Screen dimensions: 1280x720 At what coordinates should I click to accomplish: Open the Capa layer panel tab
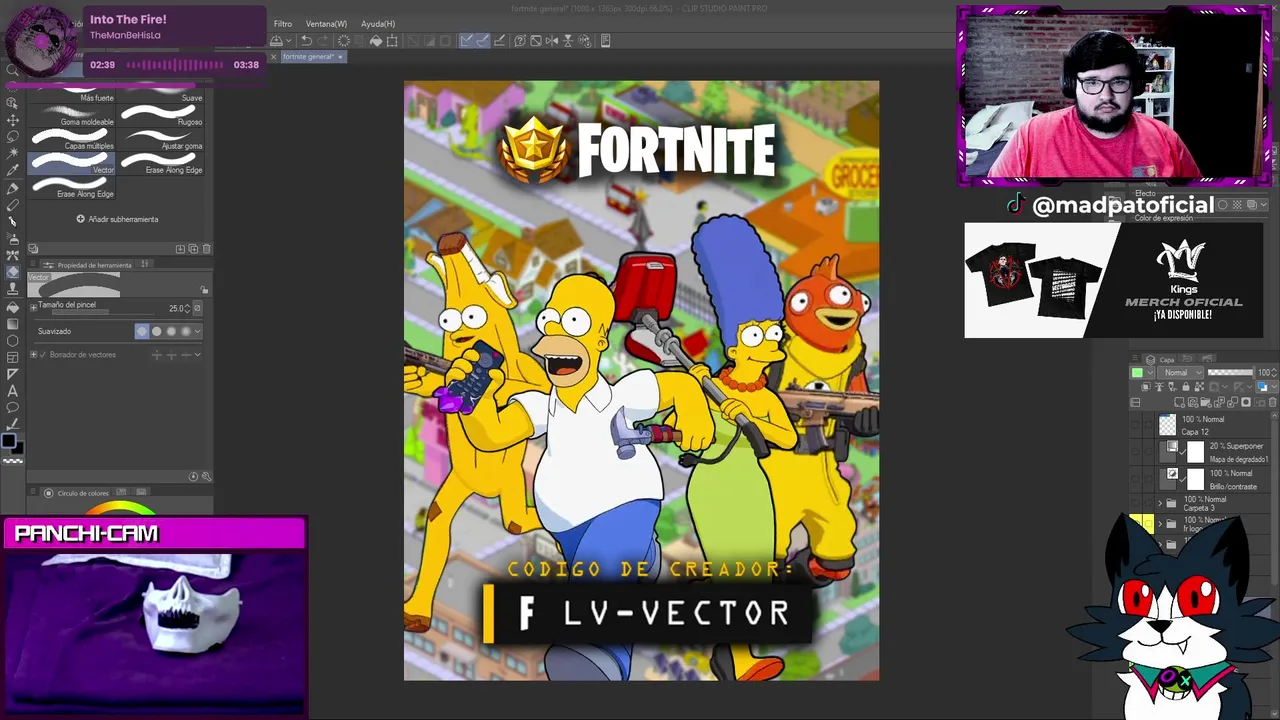(x=1161, y=360)
